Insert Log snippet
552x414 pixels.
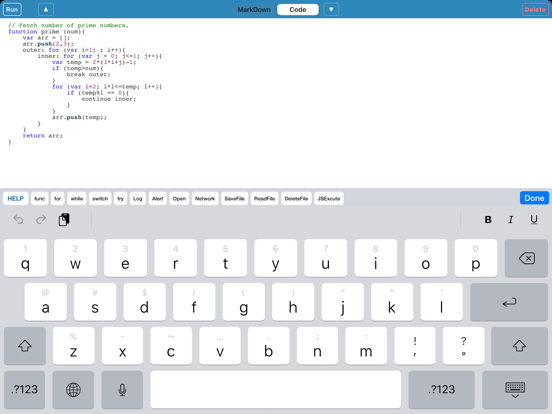138,199
